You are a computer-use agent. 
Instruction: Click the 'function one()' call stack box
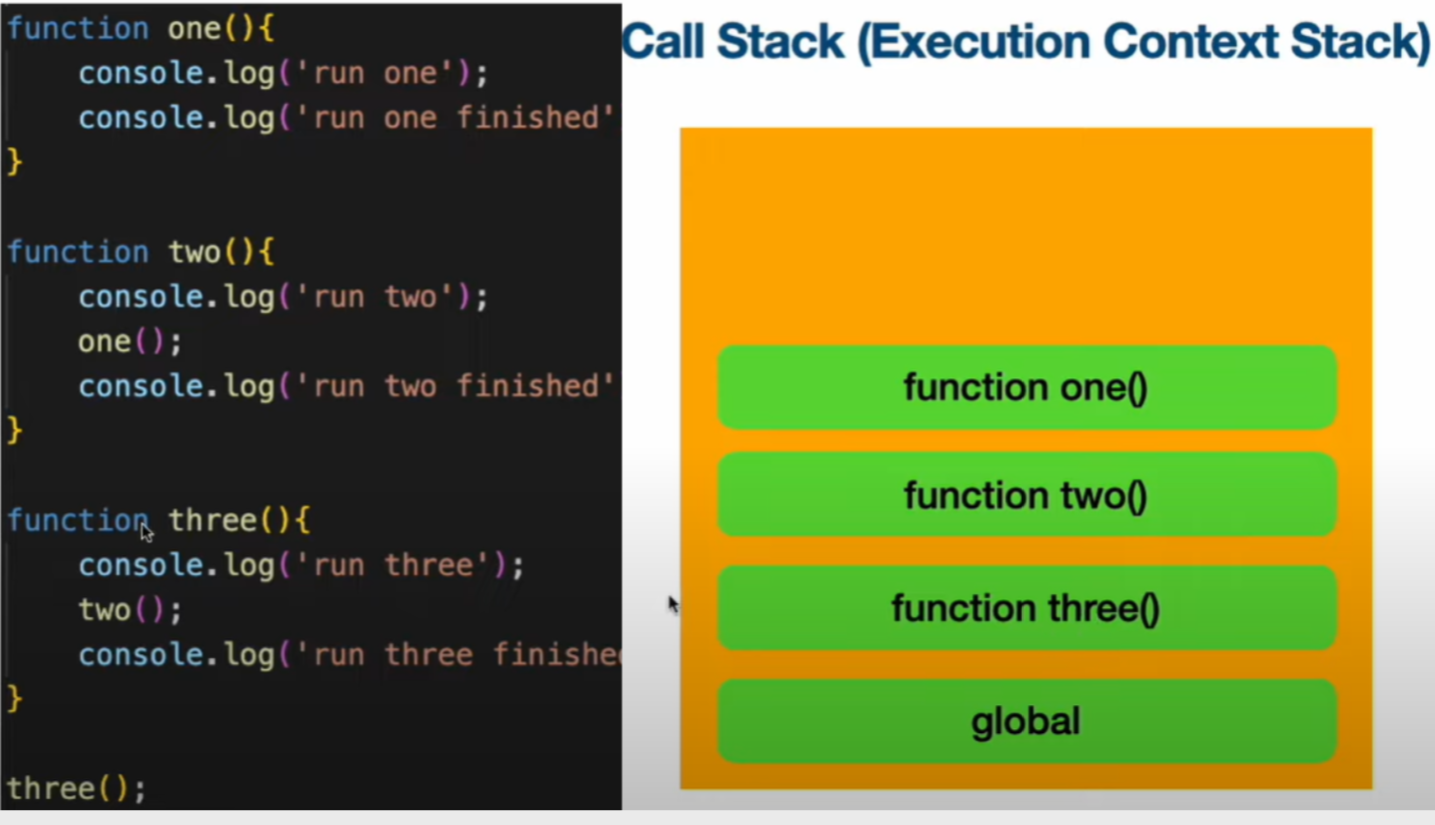[1027, 387]
